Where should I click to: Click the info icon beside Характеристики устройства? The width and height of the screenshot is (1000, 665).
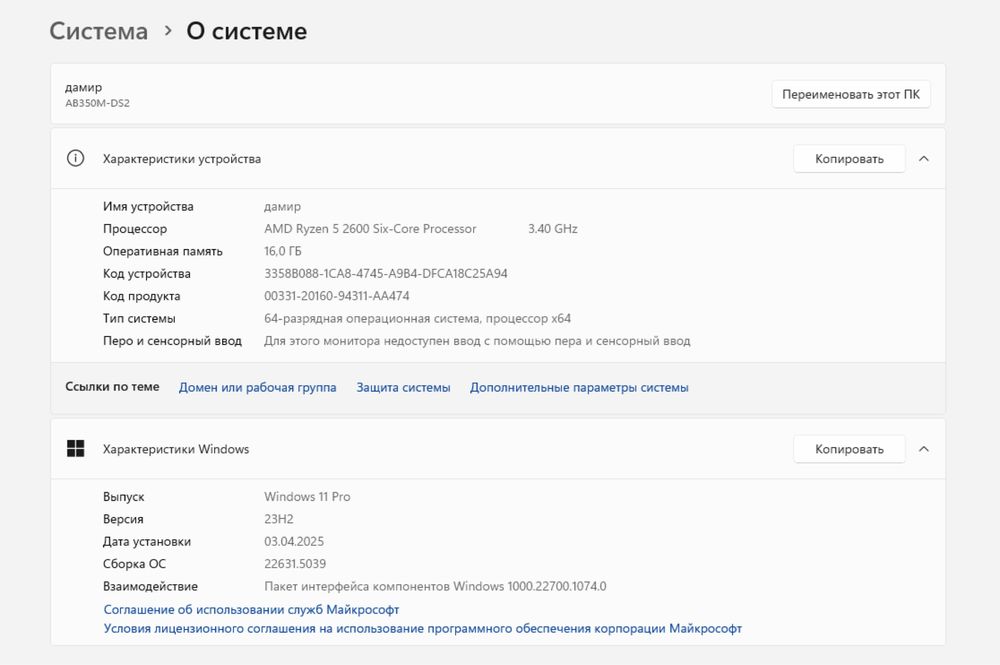tap(75, 158)
